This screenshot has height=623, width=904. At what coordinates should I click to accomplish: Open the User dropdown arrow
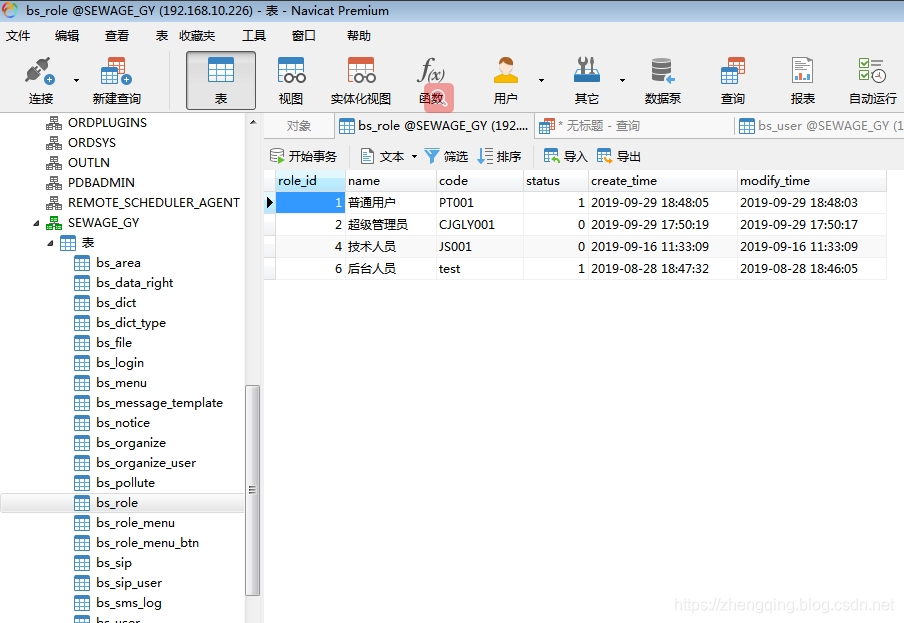pyautogui.click(x=541, y=80)
